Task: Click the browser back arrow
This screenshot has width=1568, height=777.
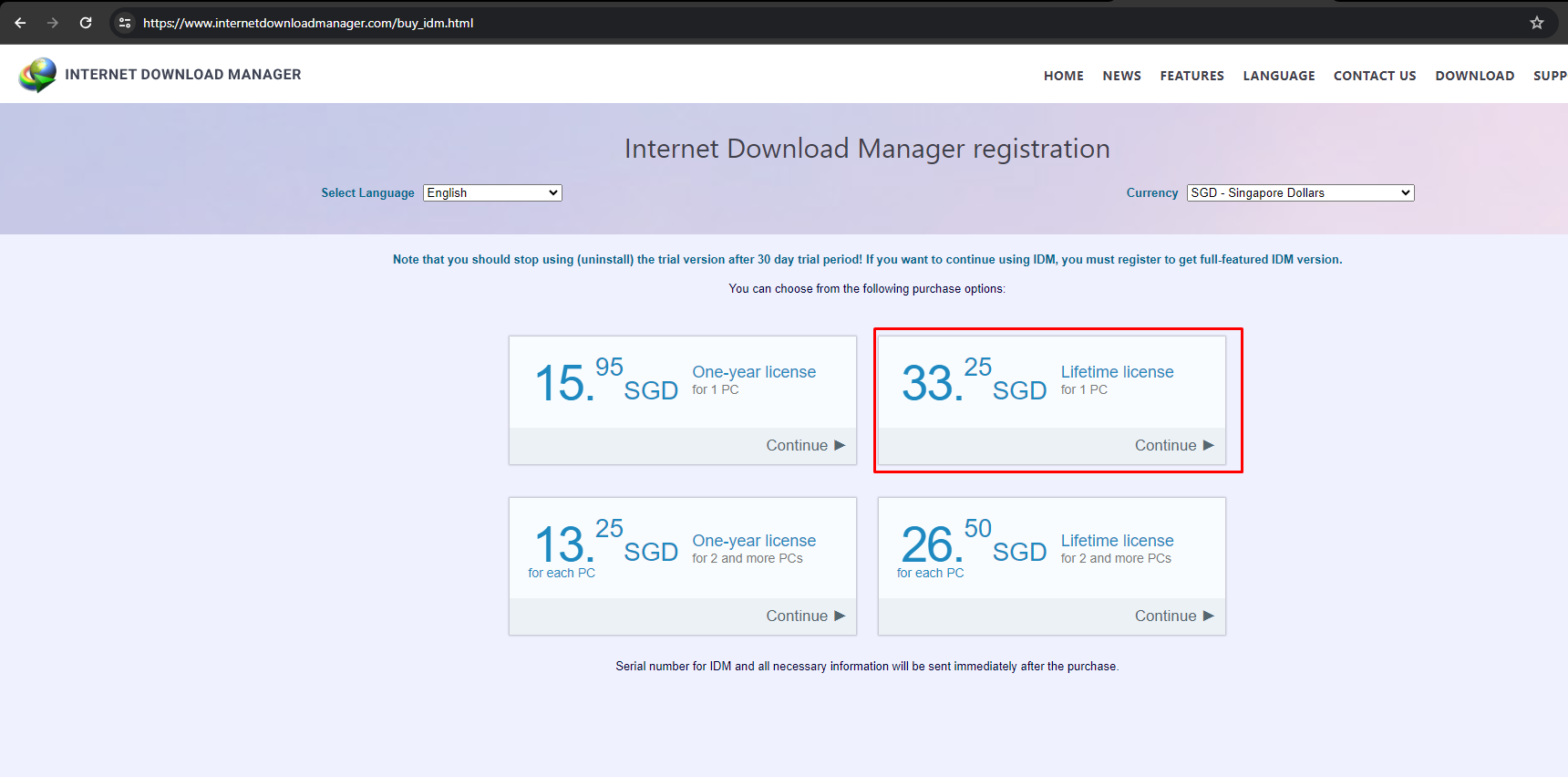Action: [x=20, y=23]
